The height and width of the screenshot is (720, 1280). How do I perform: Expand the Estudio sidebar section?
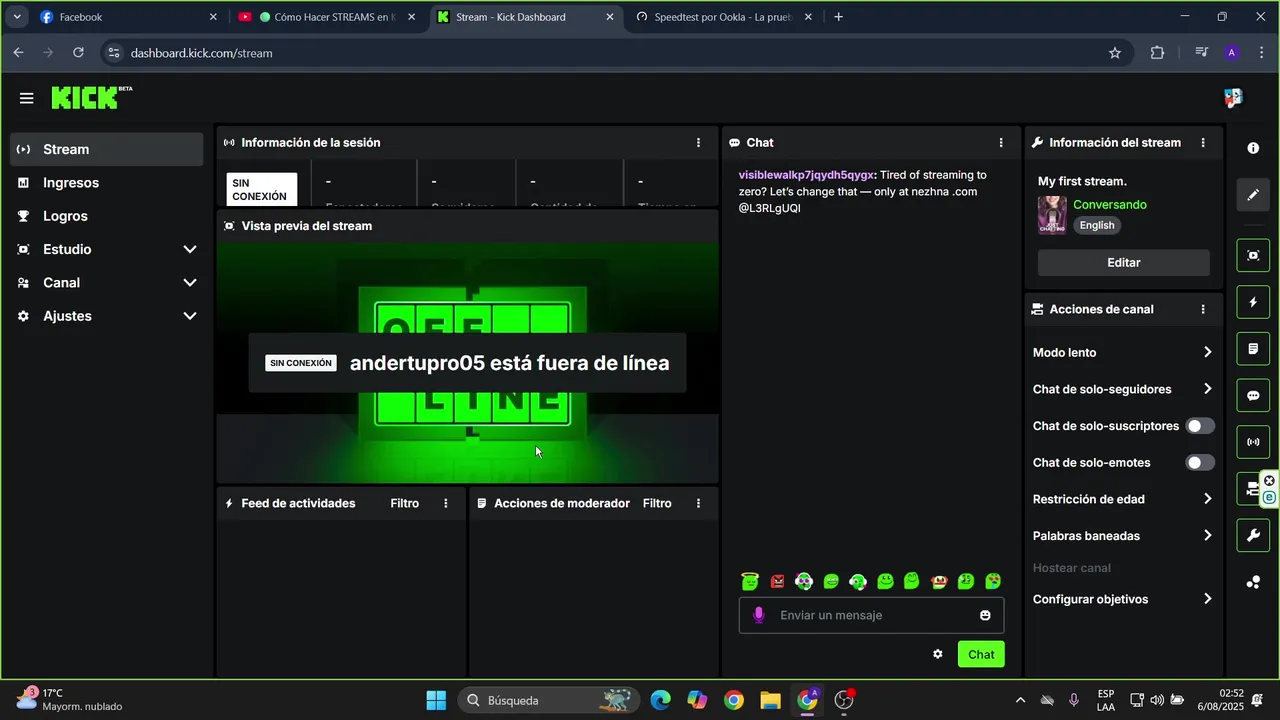pos(107,249)
